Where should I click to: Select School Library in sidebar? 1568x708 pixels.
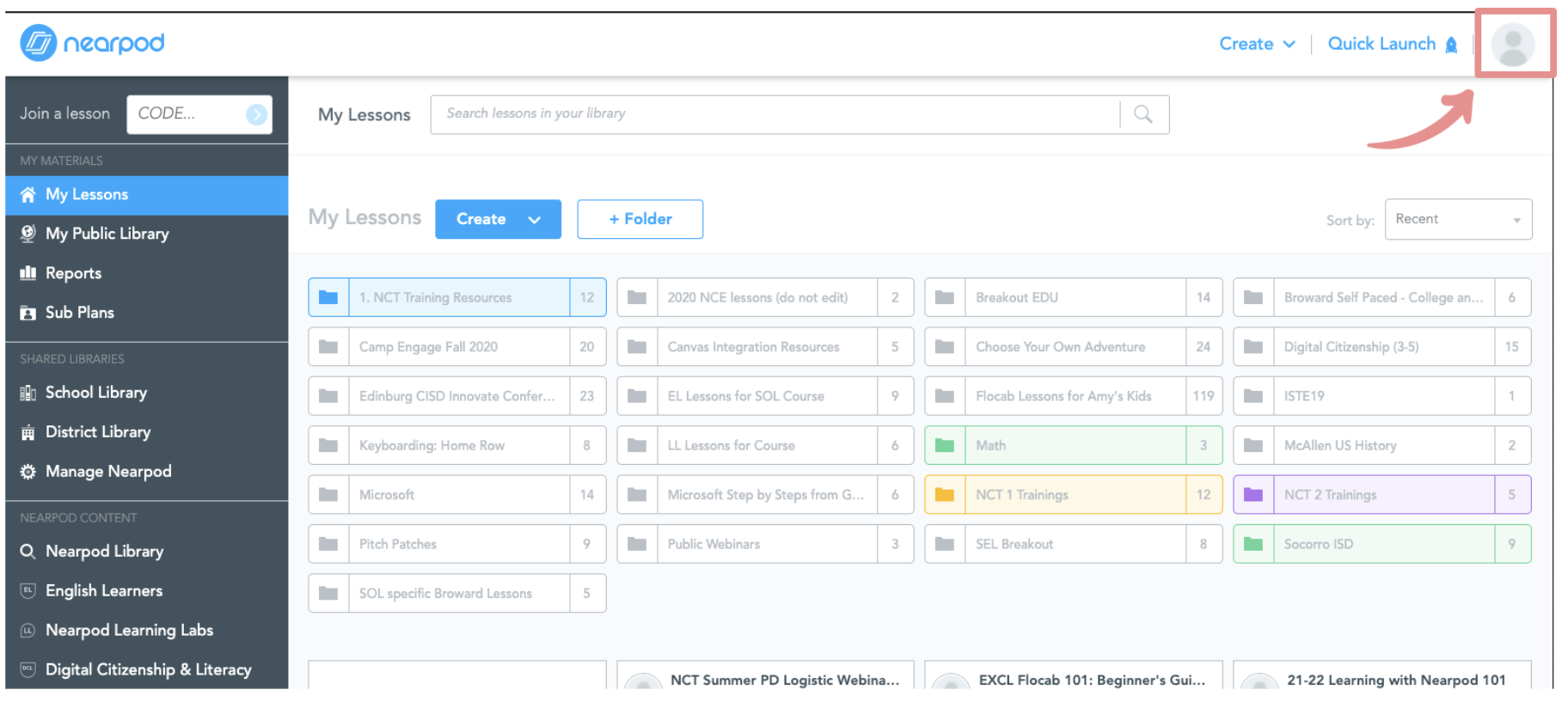(95, 393)
